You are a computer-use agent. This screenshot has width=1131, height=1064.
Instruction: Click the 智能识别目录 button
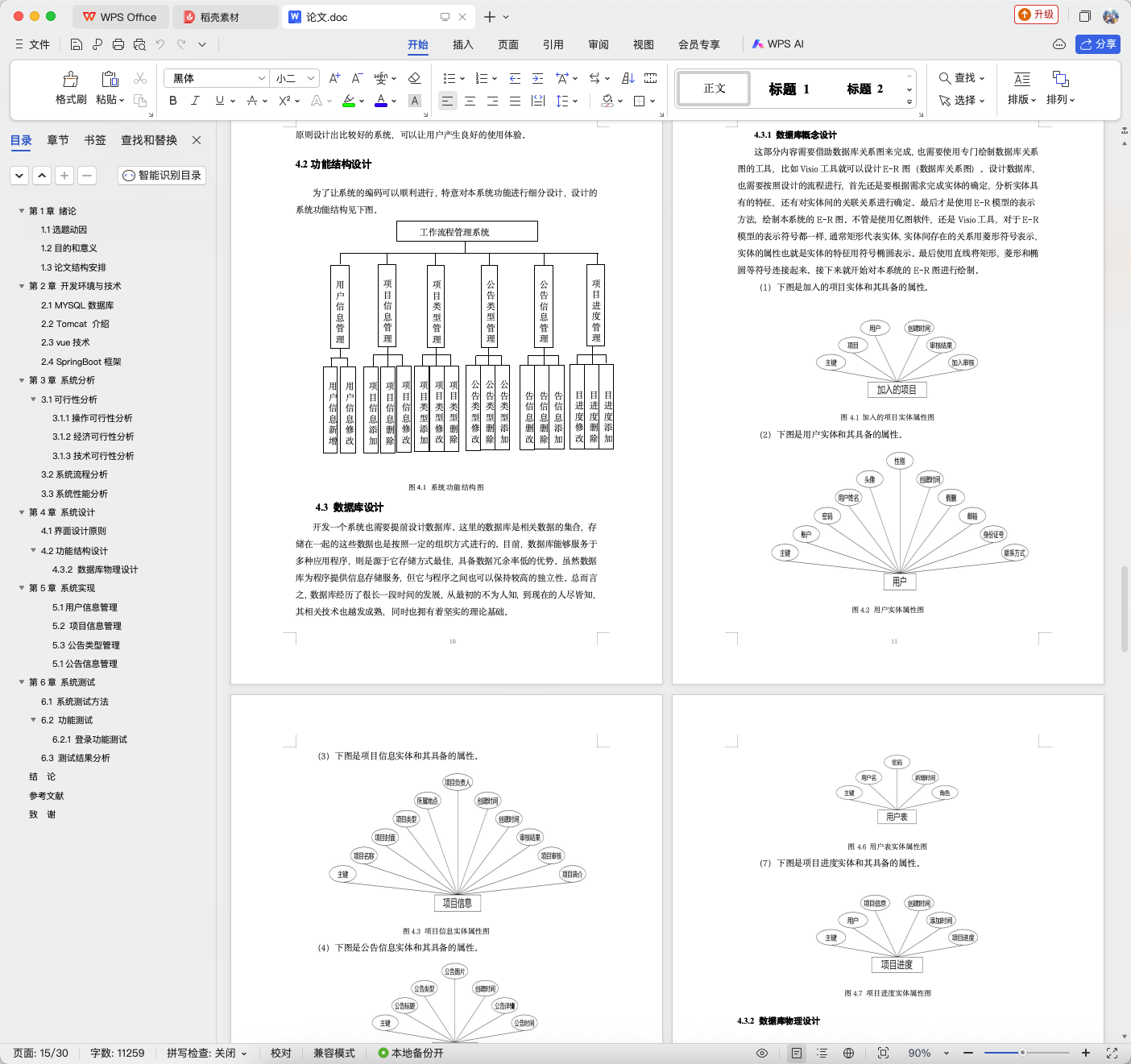(162, 175)
